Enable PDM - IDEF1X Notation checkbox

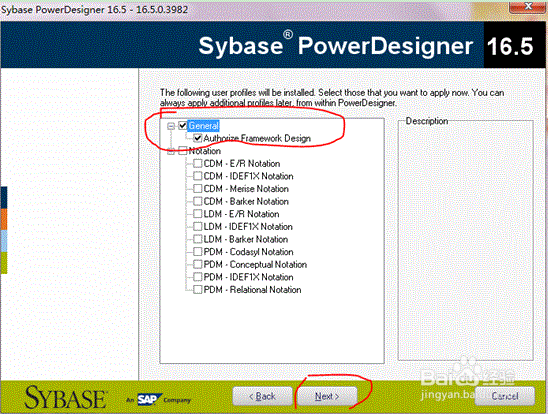(198, 277)
